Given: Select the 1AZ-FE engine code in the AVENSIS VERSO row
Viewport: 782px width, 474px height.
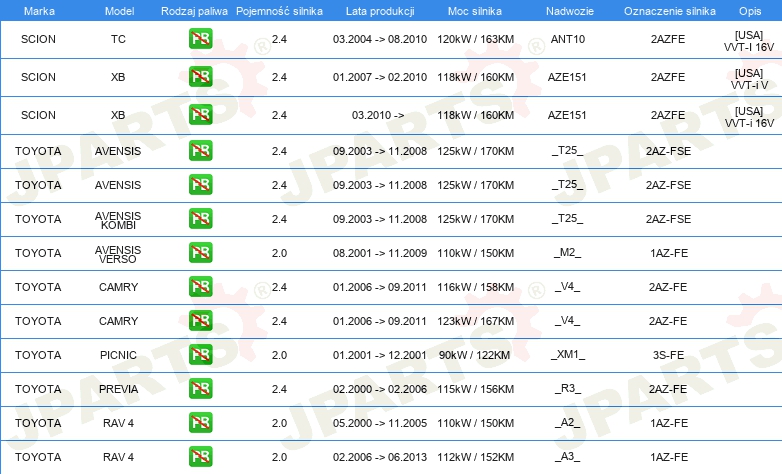Looking at the screenshot, I should (668, 252).
